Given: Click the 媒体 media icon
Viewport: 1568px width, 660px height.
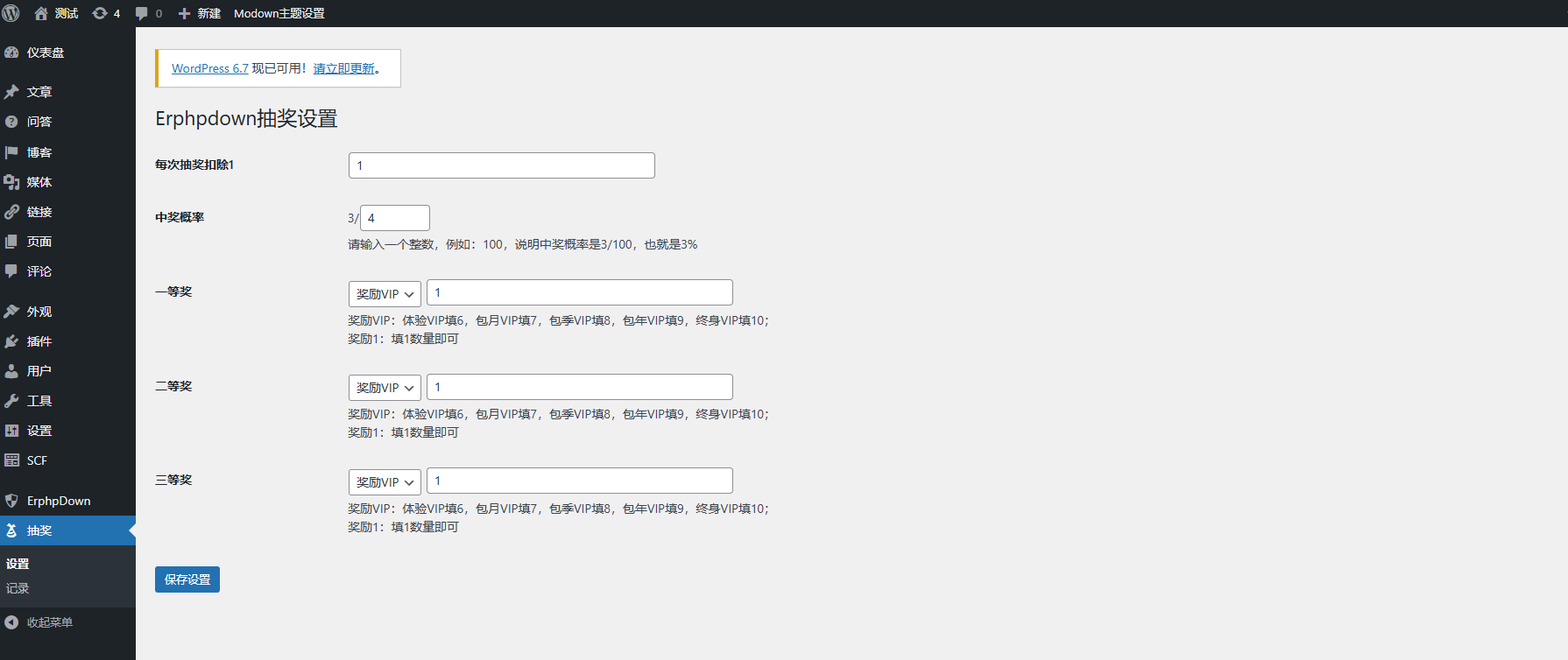Looking at the screenshot, I should [11, 182].
